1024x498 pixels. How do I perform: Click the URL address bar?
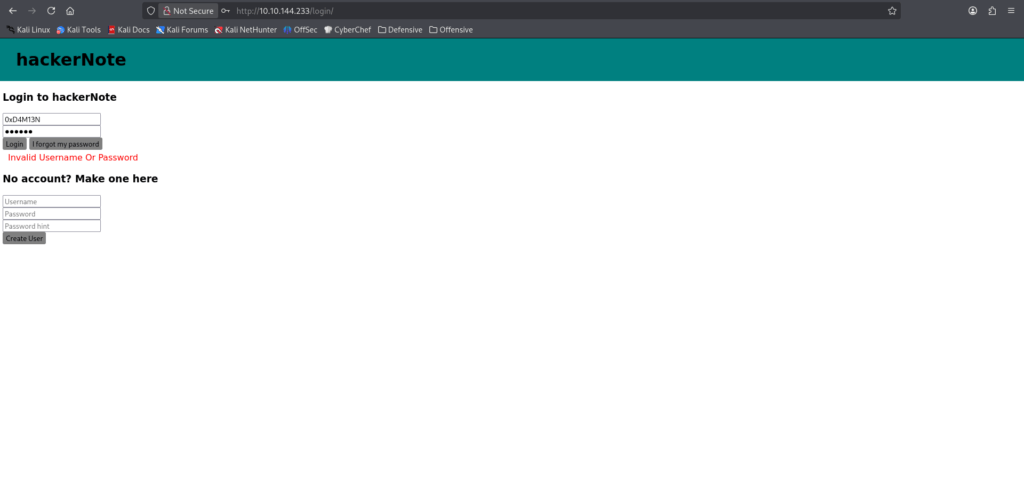click(x=550, y=11)
